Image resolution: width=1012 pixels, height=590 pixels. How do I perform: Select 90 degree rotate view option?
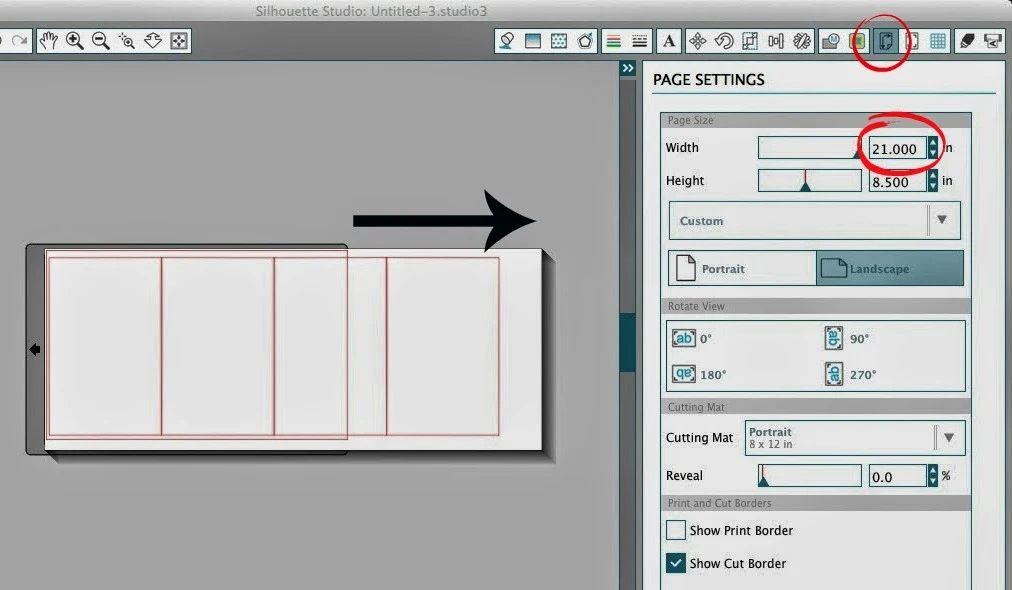tap(832, 338)
